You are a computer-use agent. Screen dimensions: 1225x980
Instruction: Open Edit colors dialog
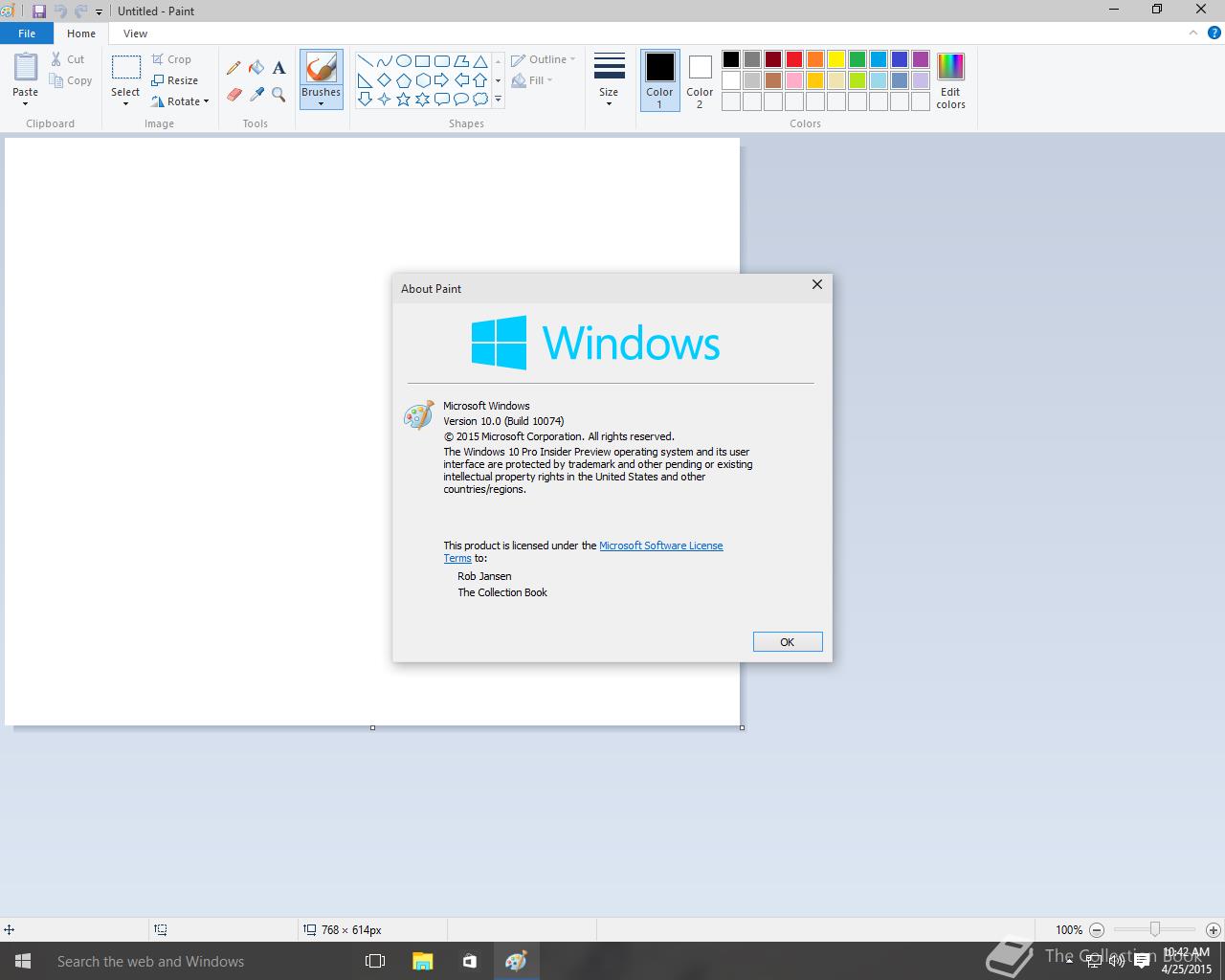[x=950, y=81]
